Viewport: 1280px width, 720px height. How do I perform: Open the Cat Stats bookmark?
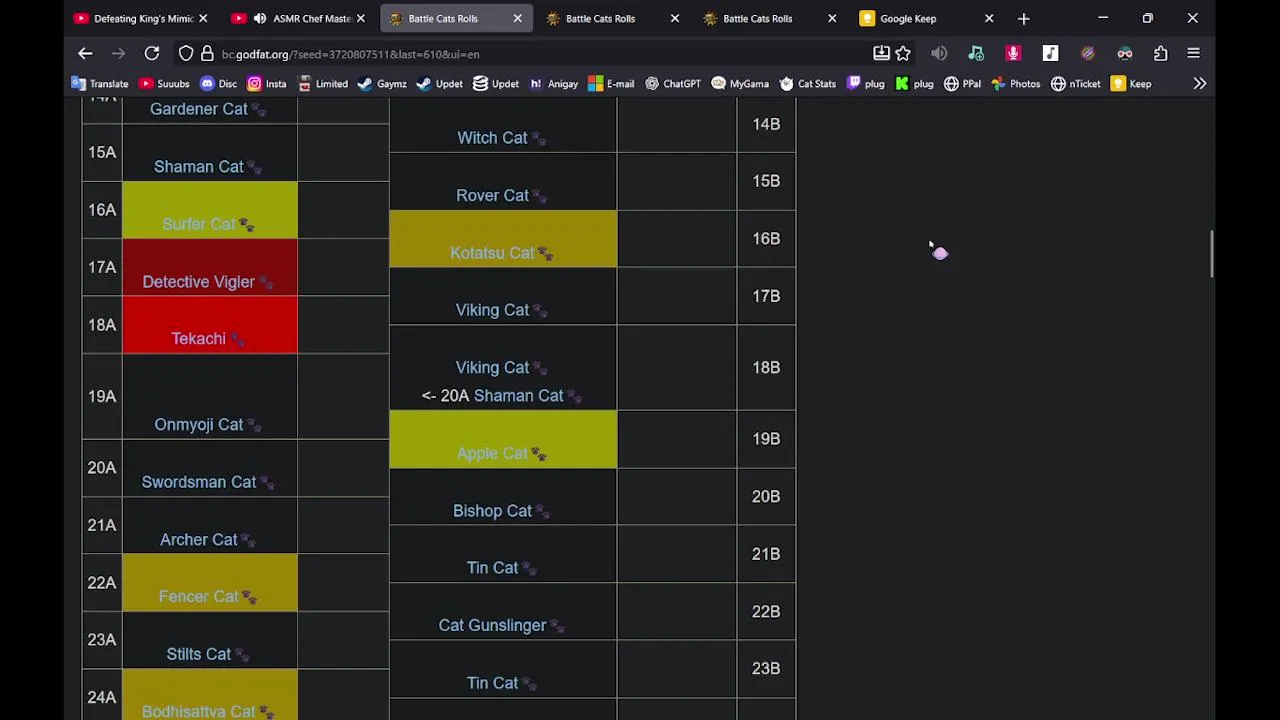point(808,84)
